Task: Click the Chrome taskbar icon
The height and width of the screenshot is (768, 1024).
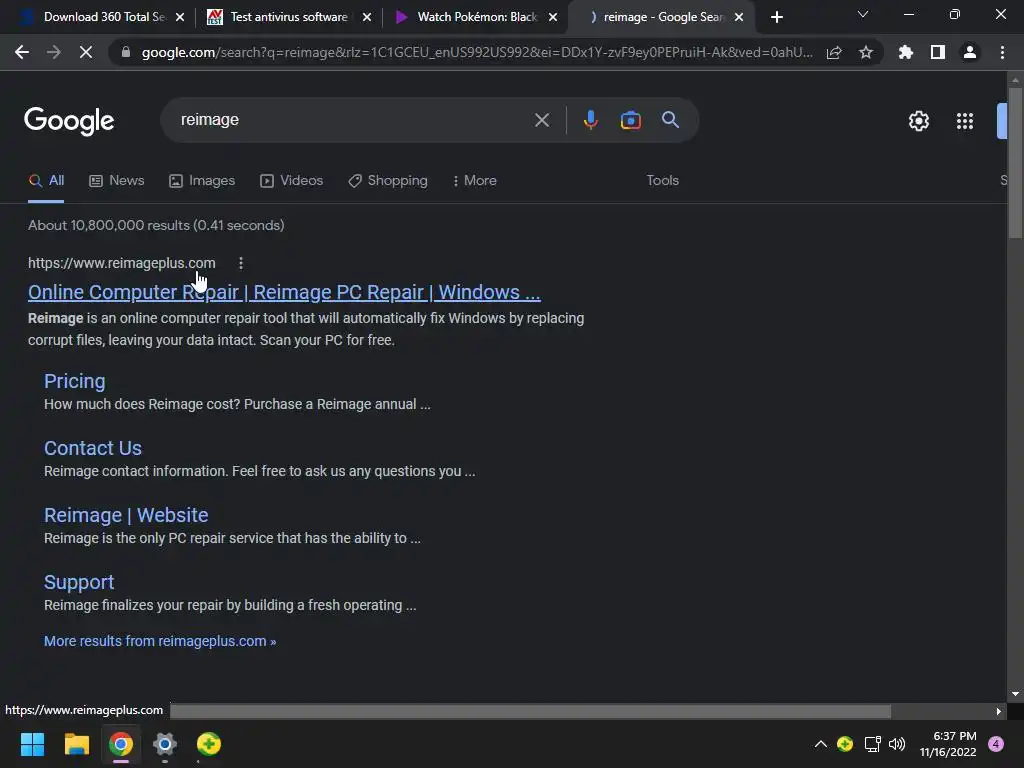Action: (x=121, y=744)
